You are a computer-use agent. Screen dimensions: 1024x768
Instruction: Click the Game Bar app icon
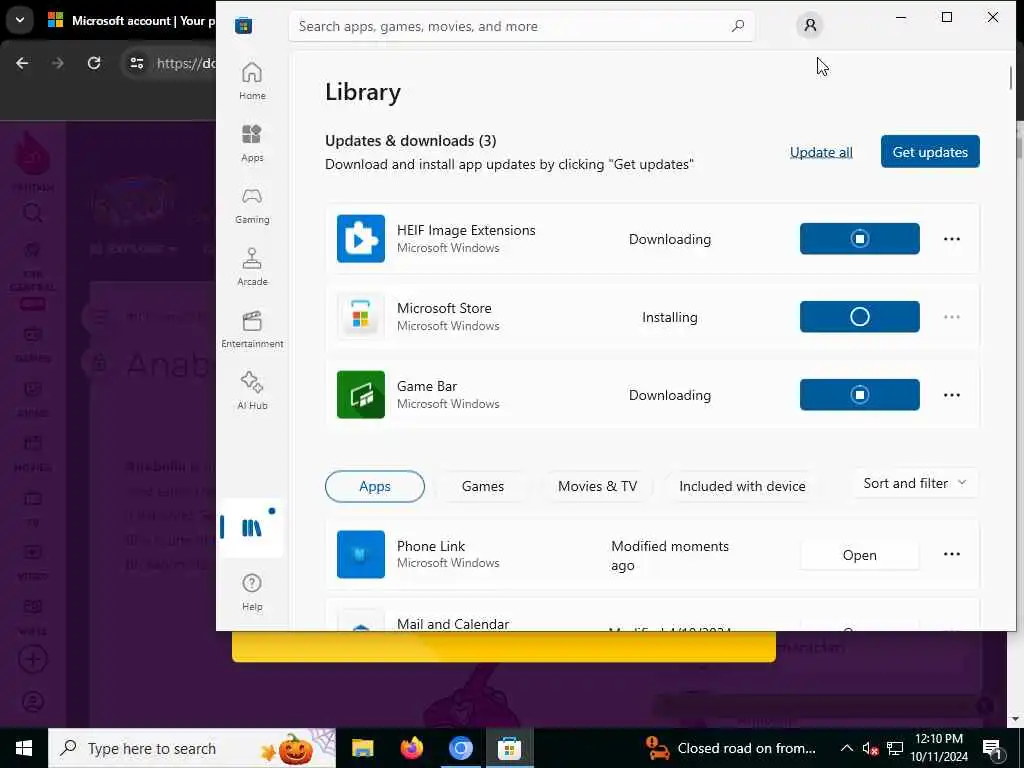coord(360,394)
